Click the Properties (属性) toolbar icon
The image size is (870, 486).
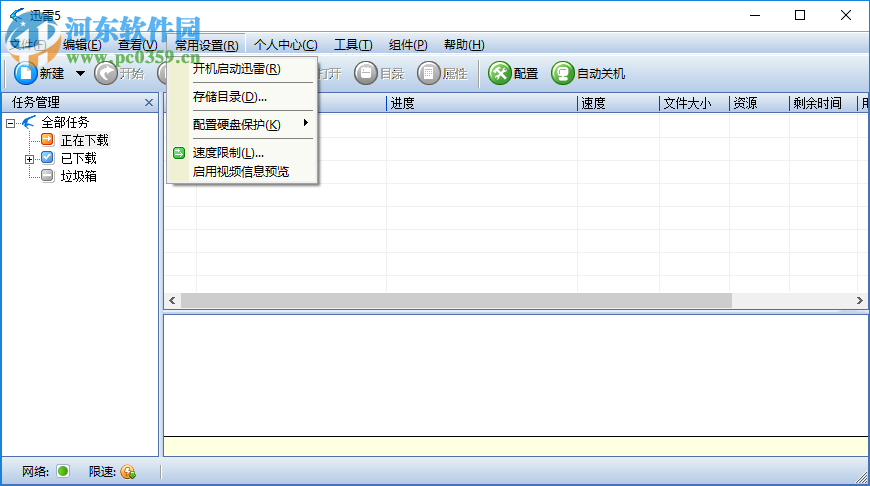(x=428, y=73)
